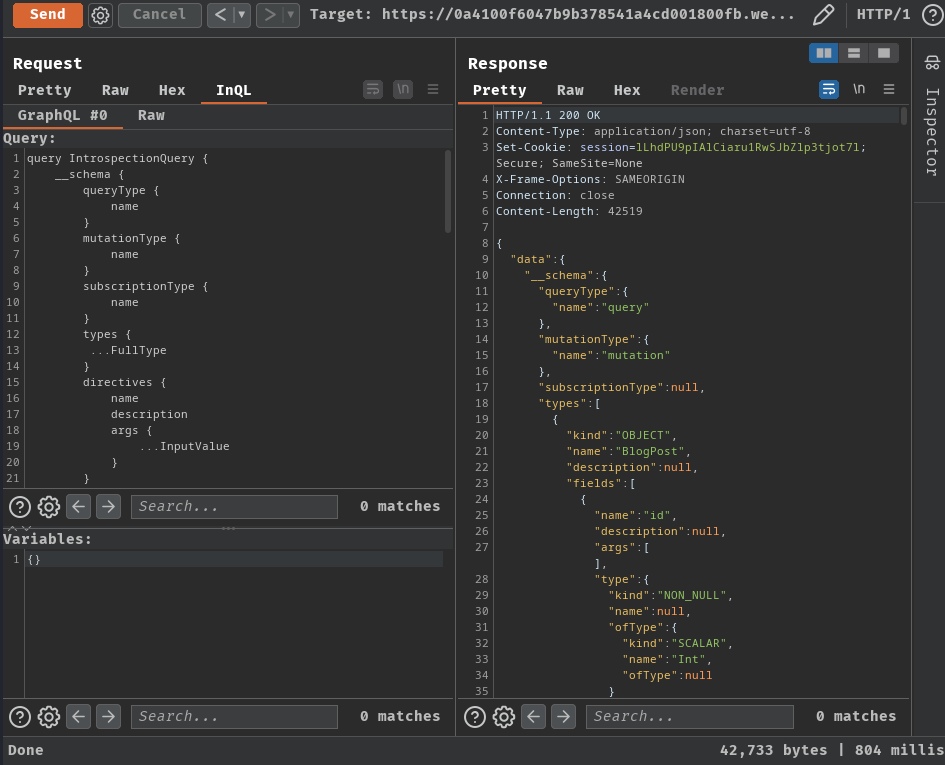Jump to next match in response search
Image resolution: width=945 pixels, height=765 pixels.
click(564, 717)
